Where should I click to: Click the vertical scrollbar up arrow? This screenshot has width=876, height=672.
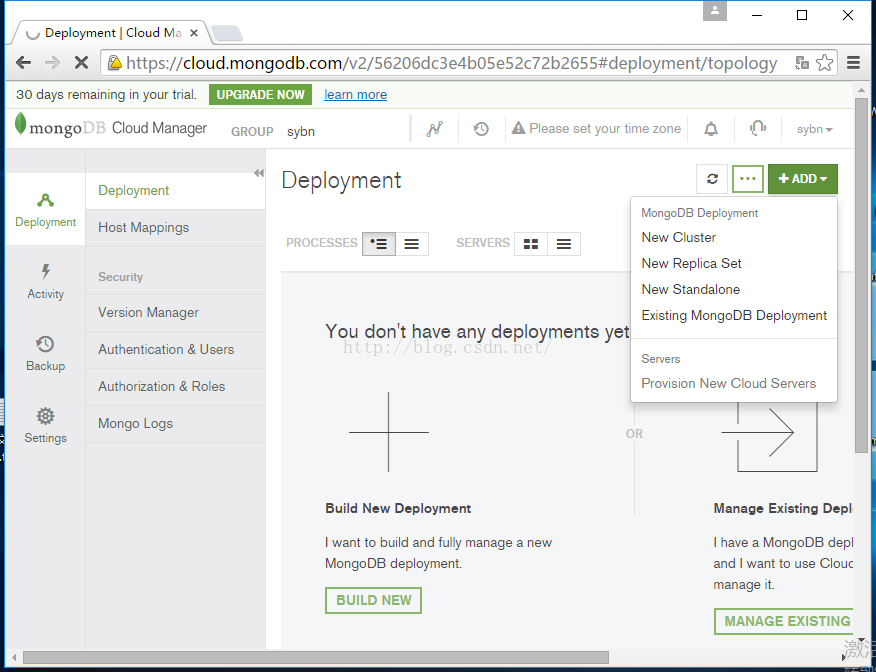[x=861, y=89]
